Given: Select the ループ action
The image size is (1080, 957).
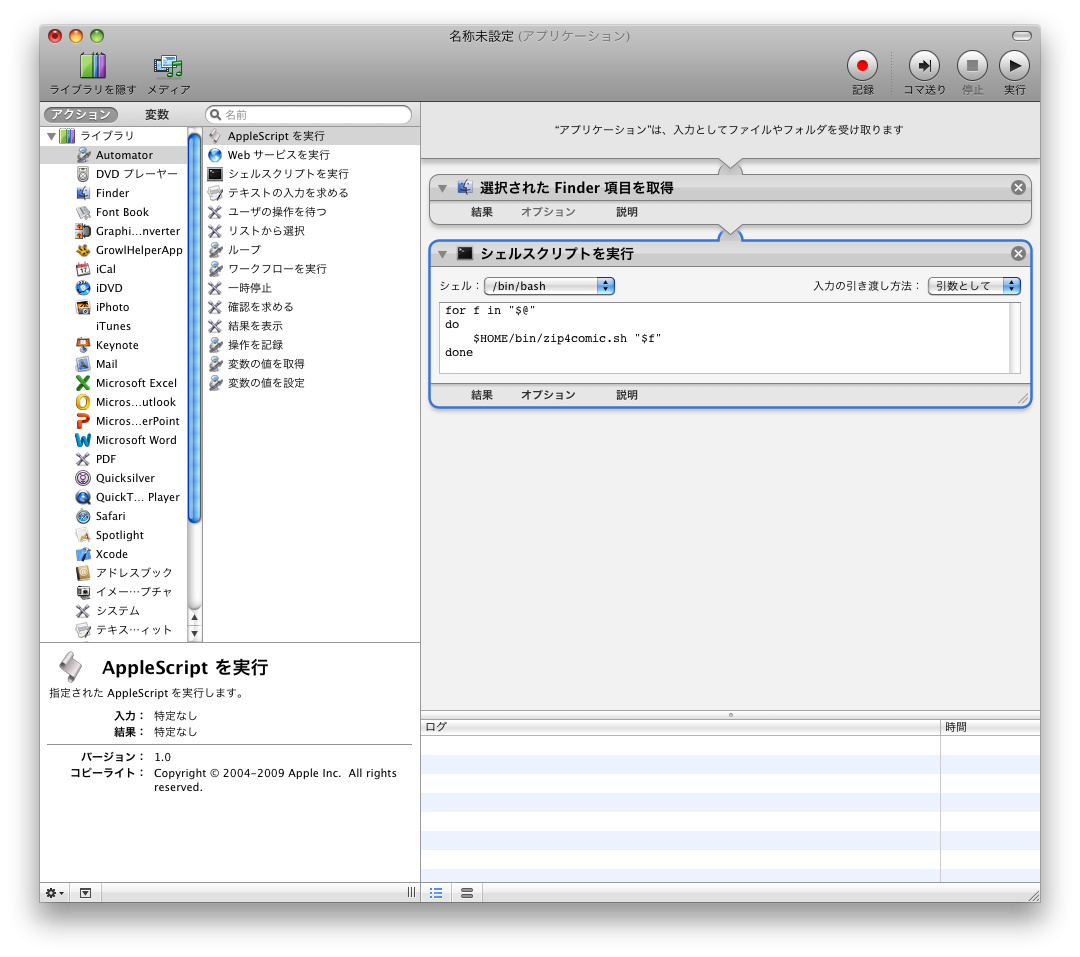Looking at the screenshot, I should coord(312,250).
